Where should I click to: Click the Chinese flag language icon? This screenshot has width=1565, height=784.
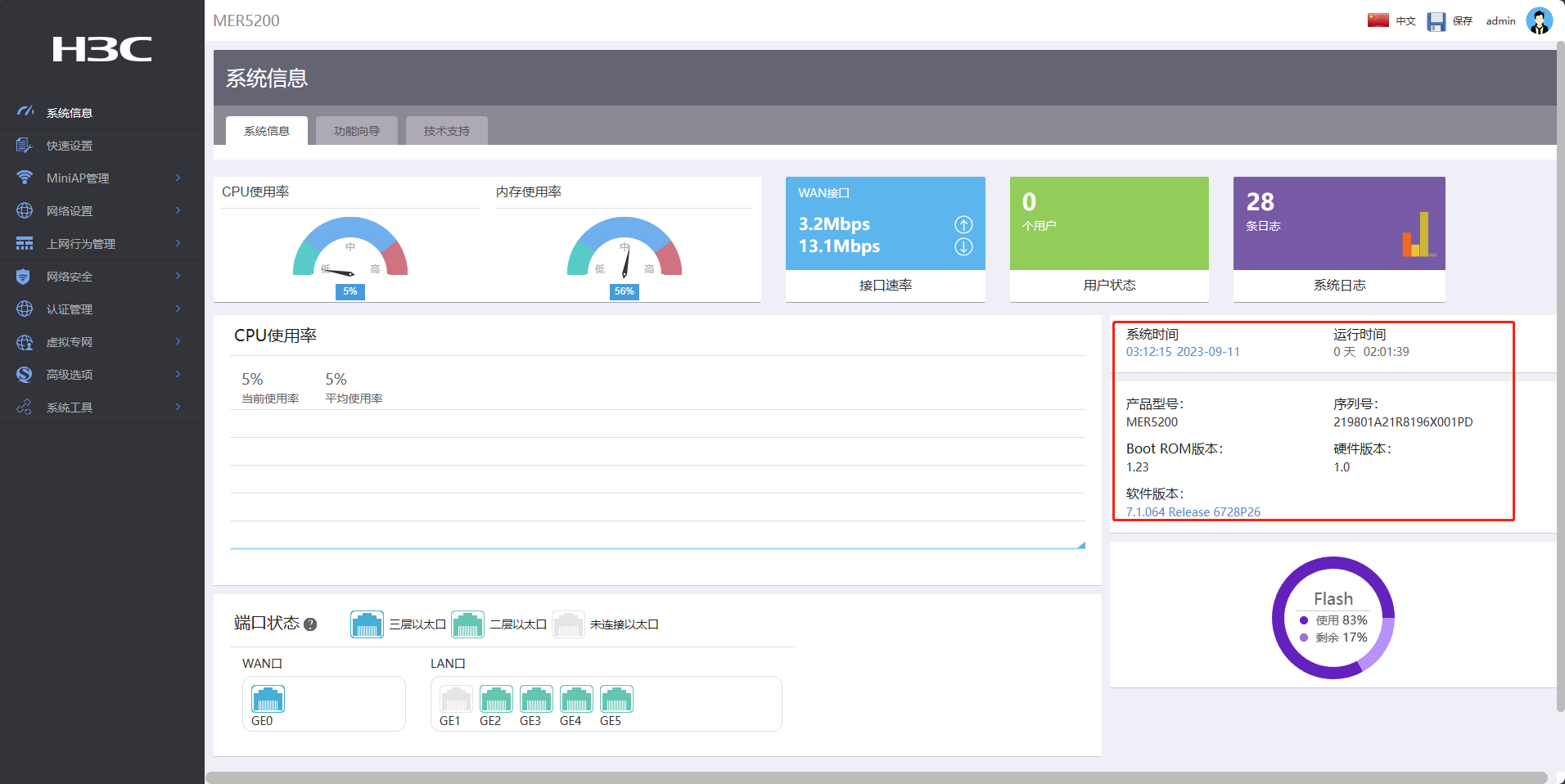click(x=1378, y=20)
